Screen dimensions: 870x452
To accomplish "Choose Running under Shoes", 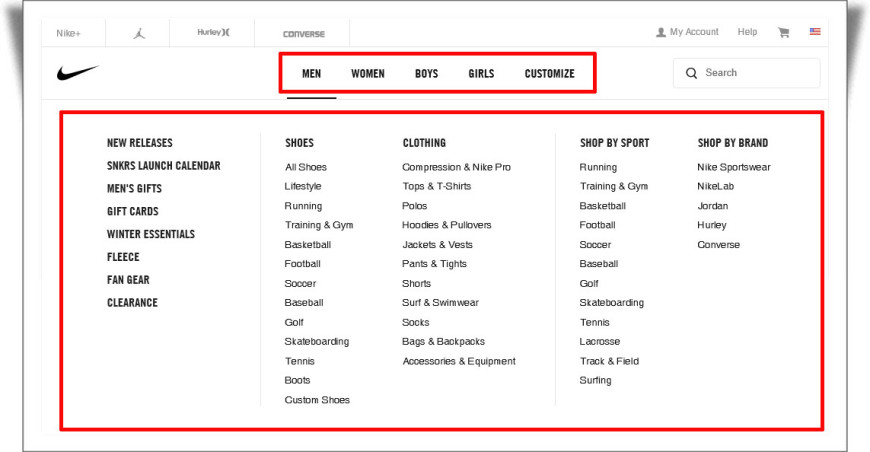I will point(303,206).
